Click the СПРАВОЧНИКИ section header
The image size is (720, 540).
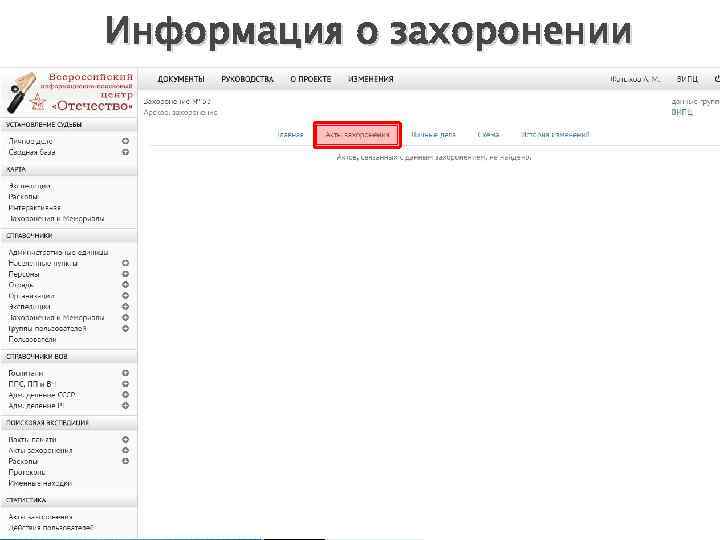[69, 236]
